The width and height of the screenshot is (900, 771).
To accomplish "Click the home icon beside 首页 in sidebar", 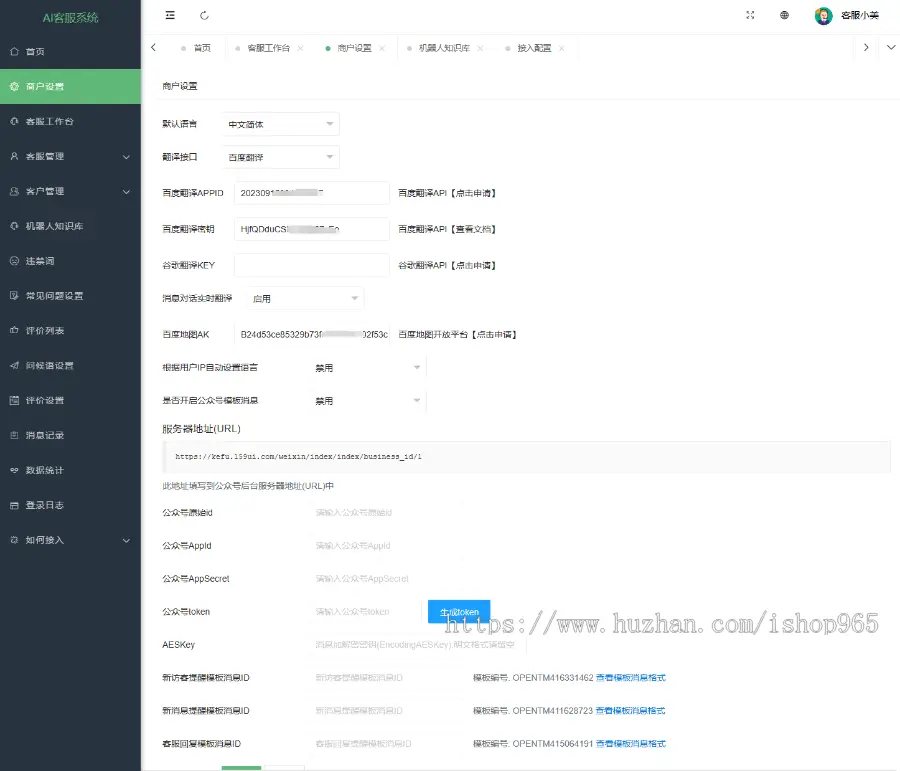I will click(x=14, y=52).
